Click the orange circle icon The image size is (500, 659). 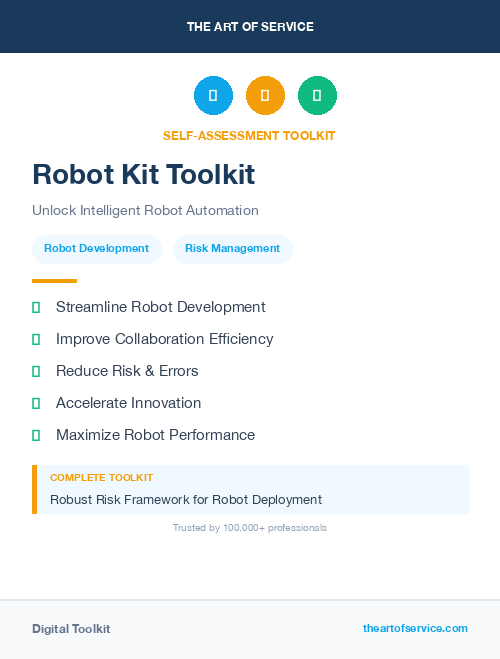(265, 95)
